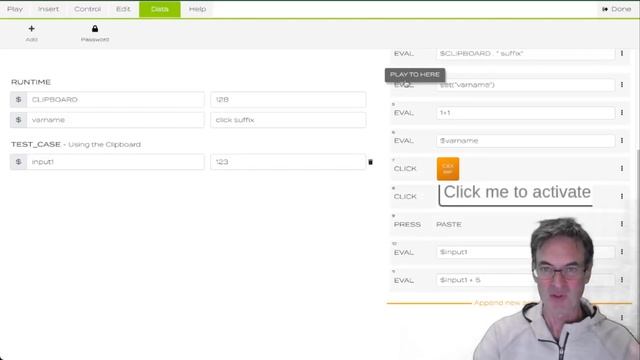This screenshot has height=360, width=640.
Task: Select the Data tab
Action: pos(160,9)
